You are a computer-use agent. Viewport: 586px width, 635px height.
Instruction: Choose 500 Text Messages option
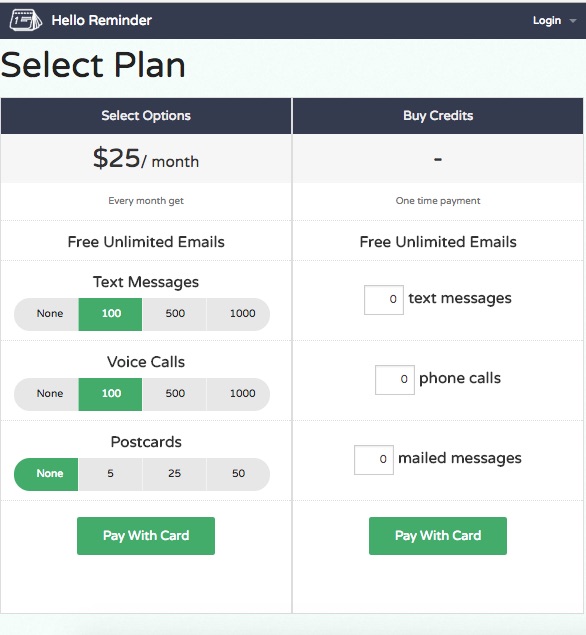click(x=175, y=314)
